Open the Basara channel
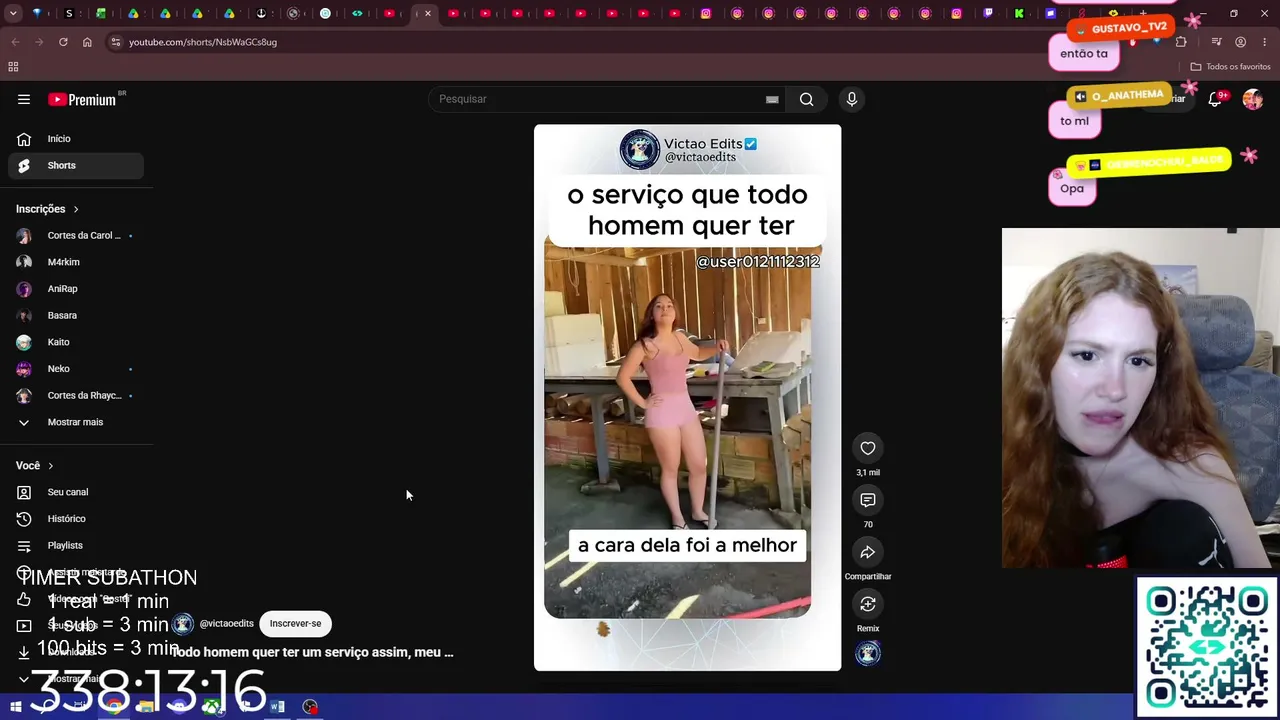The width and height of the screenshot is (1280, 720). (76, 315)
